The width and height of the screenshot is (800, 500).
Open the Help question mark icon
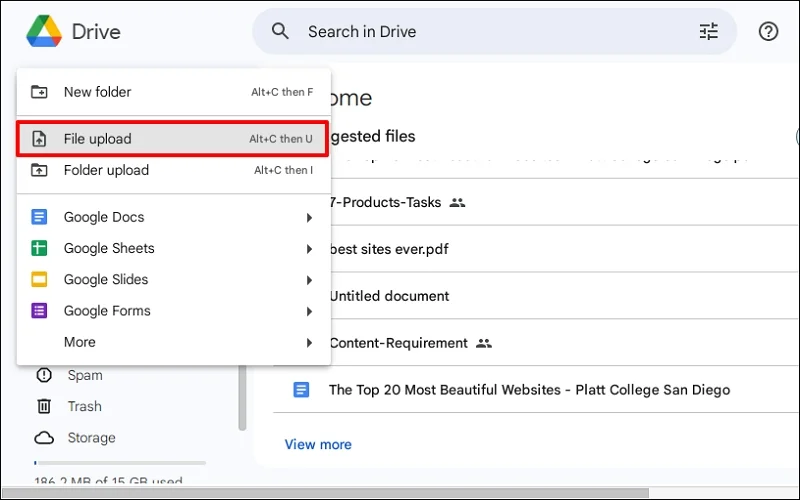coord(768,31)
